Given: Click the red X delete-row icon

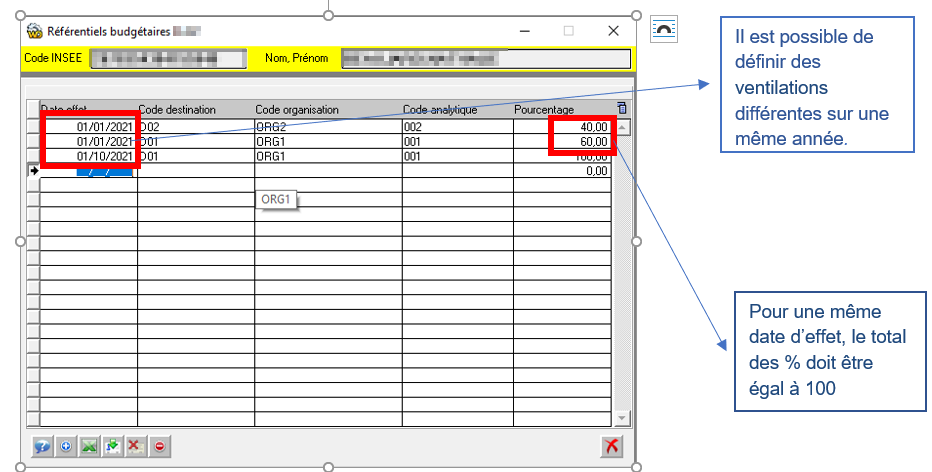Looking at the screenshot, I should 136,446.
